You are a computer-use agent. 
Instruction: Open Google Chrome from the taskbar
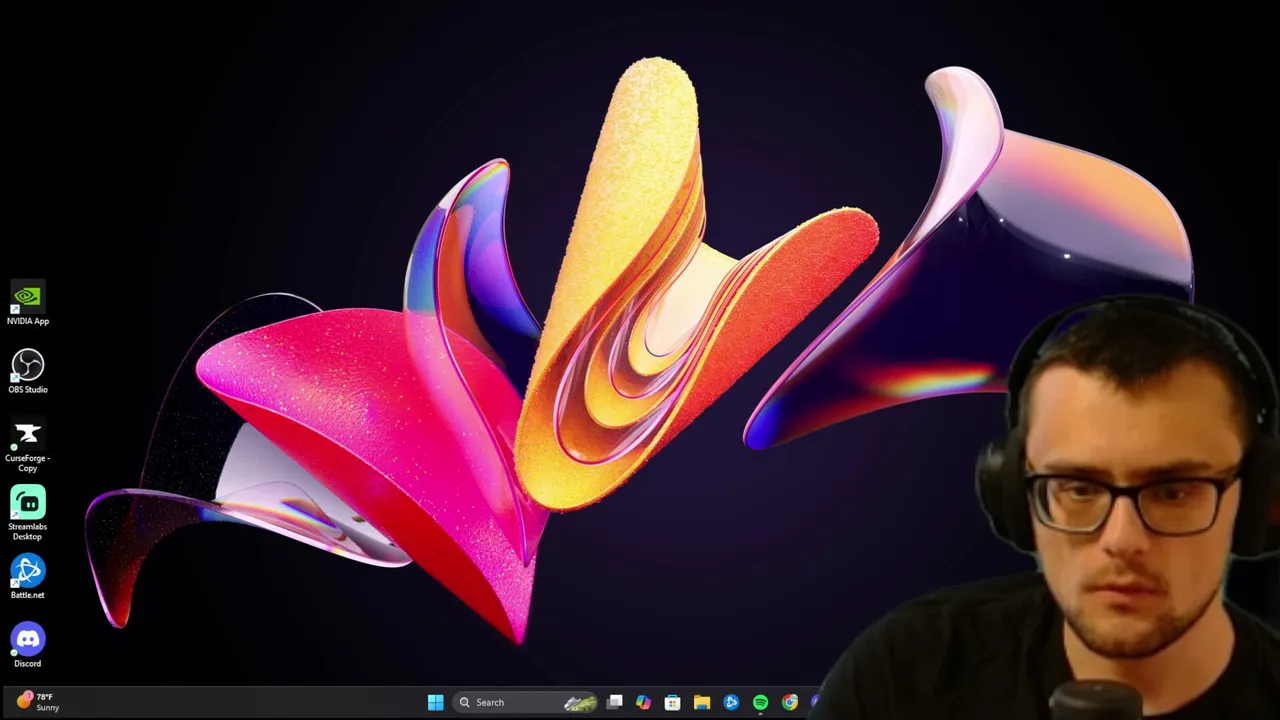tap(790, 702)
